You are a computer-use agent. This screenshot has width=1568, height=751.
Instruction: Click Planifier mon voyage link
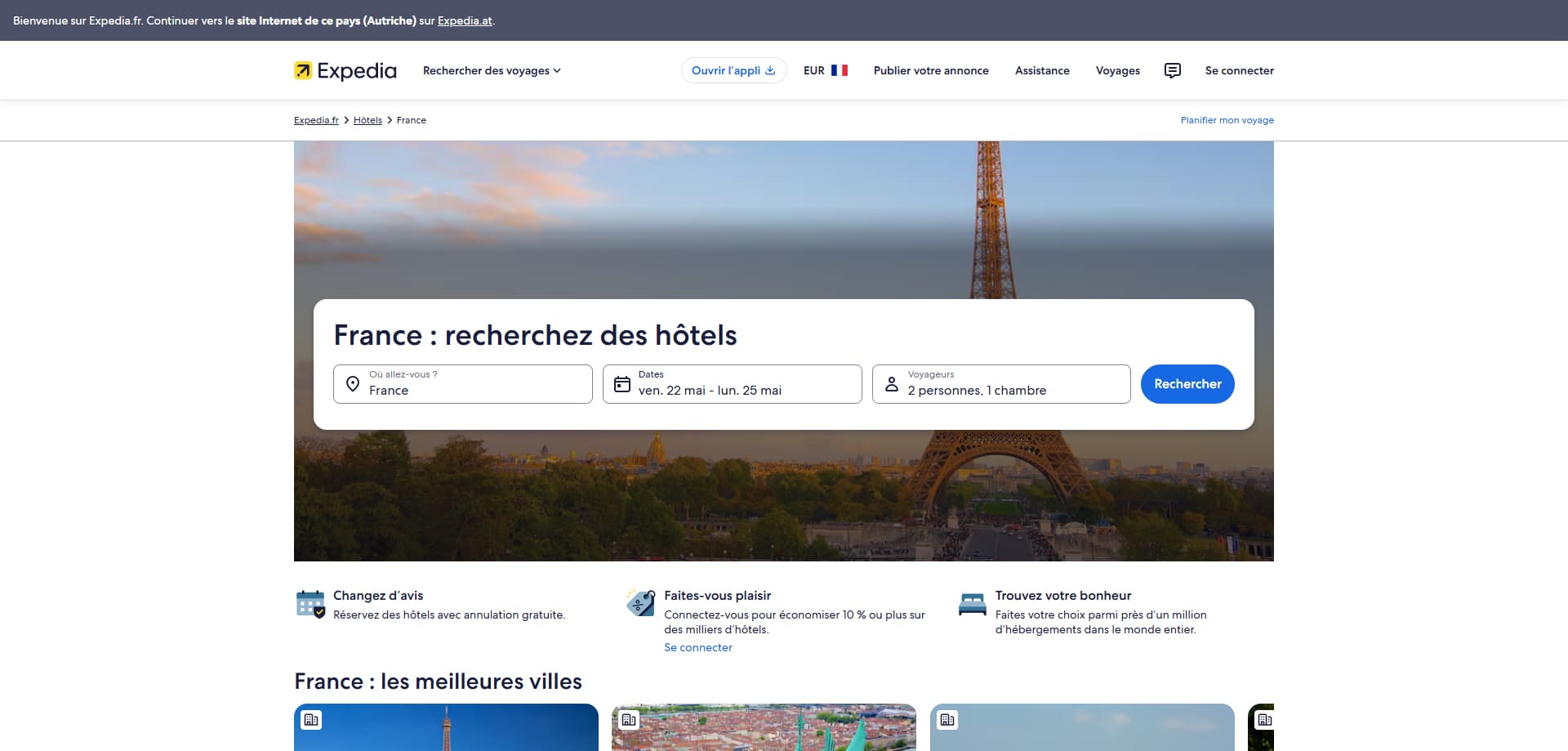pyautogui.click(x=1227, y=120)
